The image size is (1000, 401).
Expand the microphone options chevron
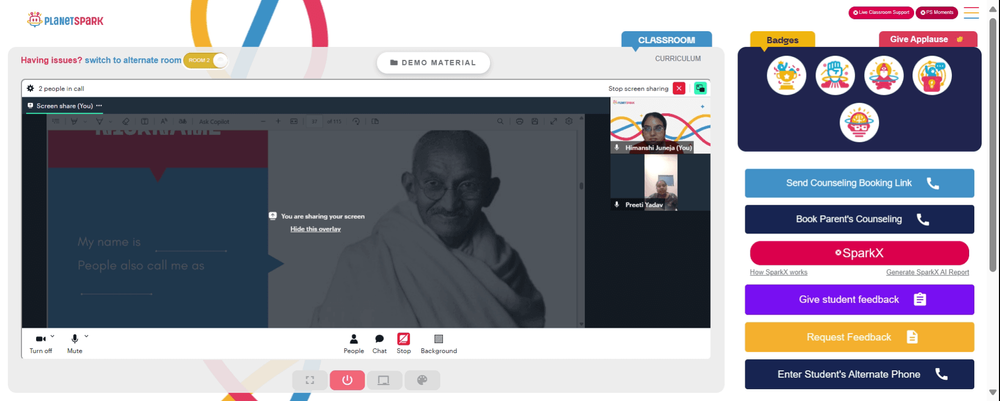tap(86, 336)
